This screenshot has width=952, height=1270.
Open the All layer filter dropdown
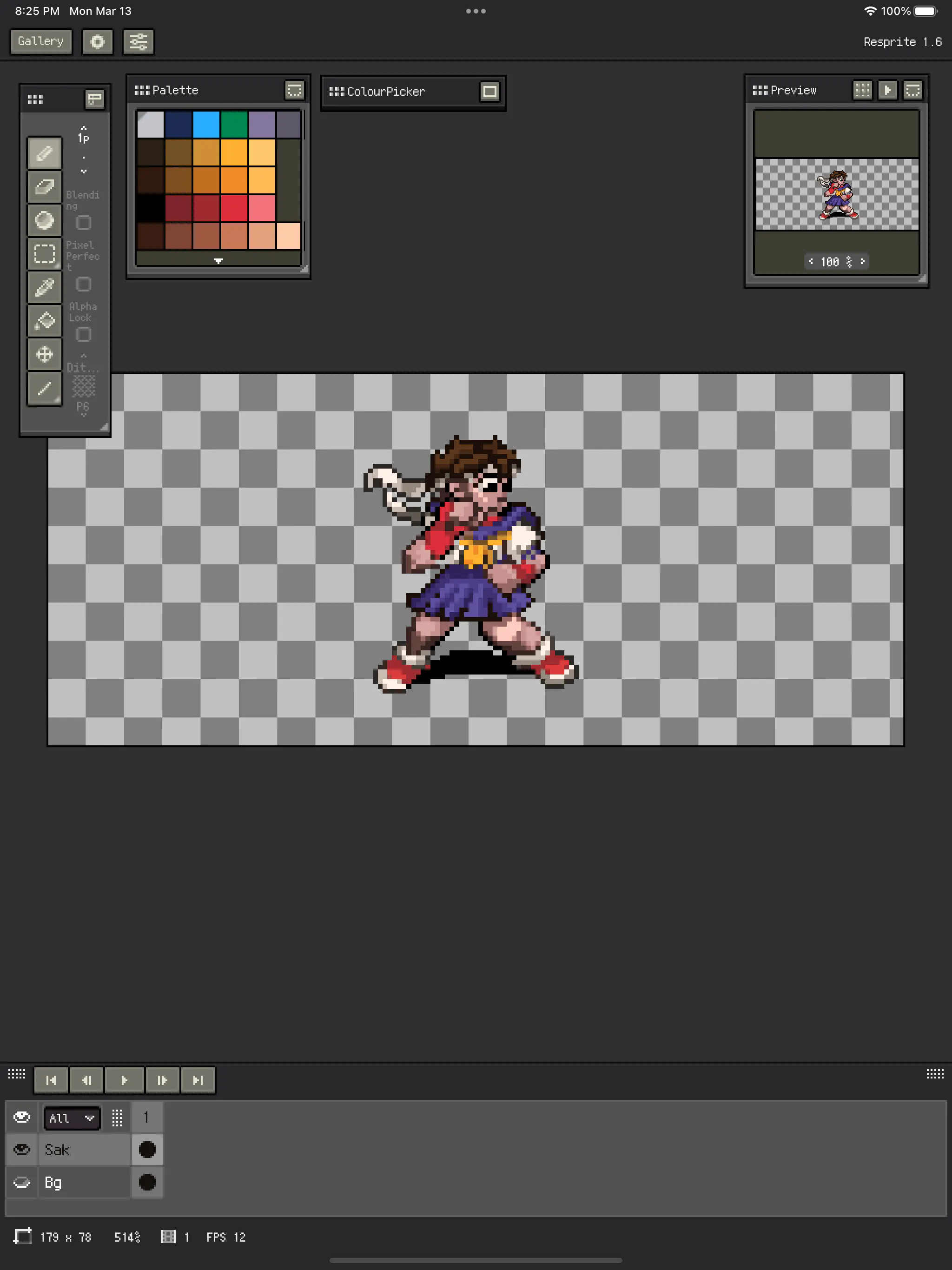point(72,1118)
